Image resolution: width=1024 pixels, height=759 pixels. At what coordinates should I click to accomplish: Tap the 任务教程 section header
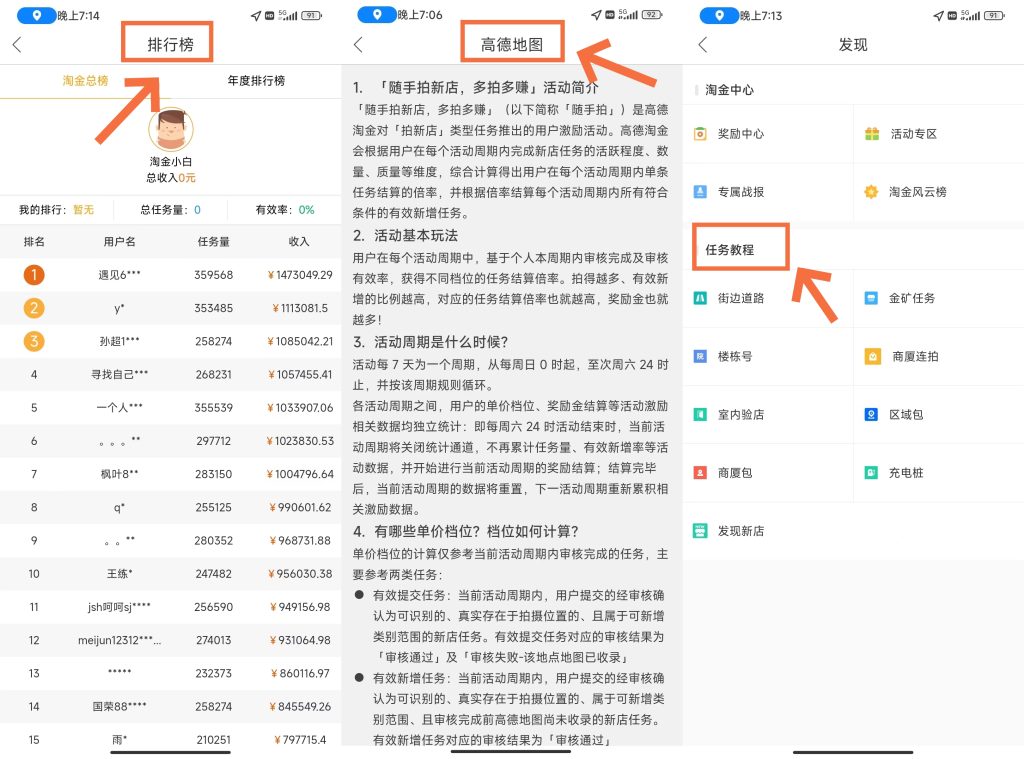[x=729, y=250]
